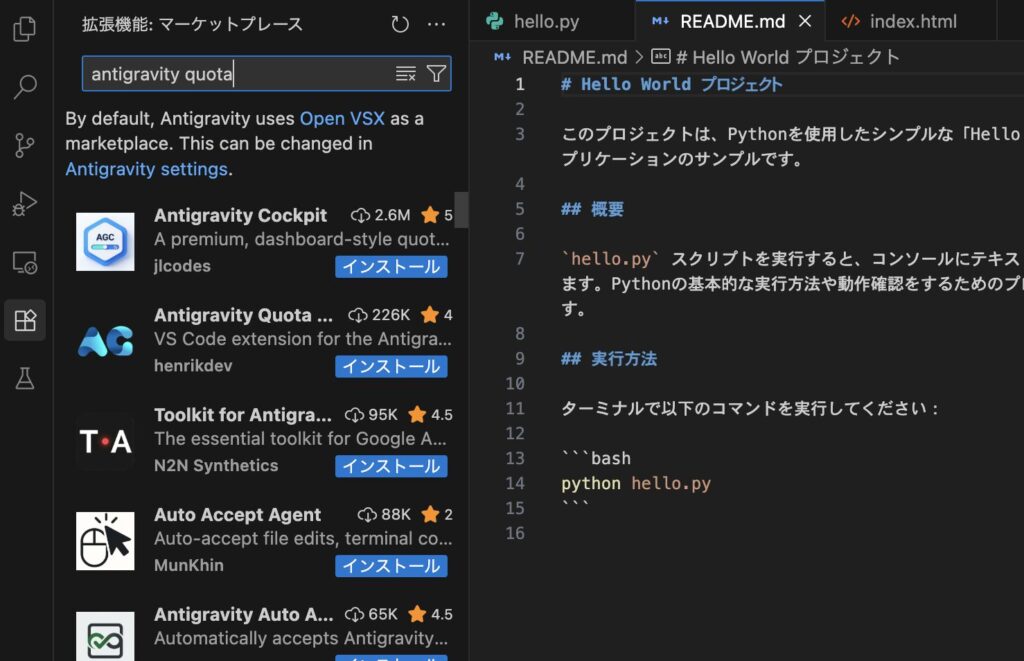Open the marketplace more actions menu

tap(437, 24)
